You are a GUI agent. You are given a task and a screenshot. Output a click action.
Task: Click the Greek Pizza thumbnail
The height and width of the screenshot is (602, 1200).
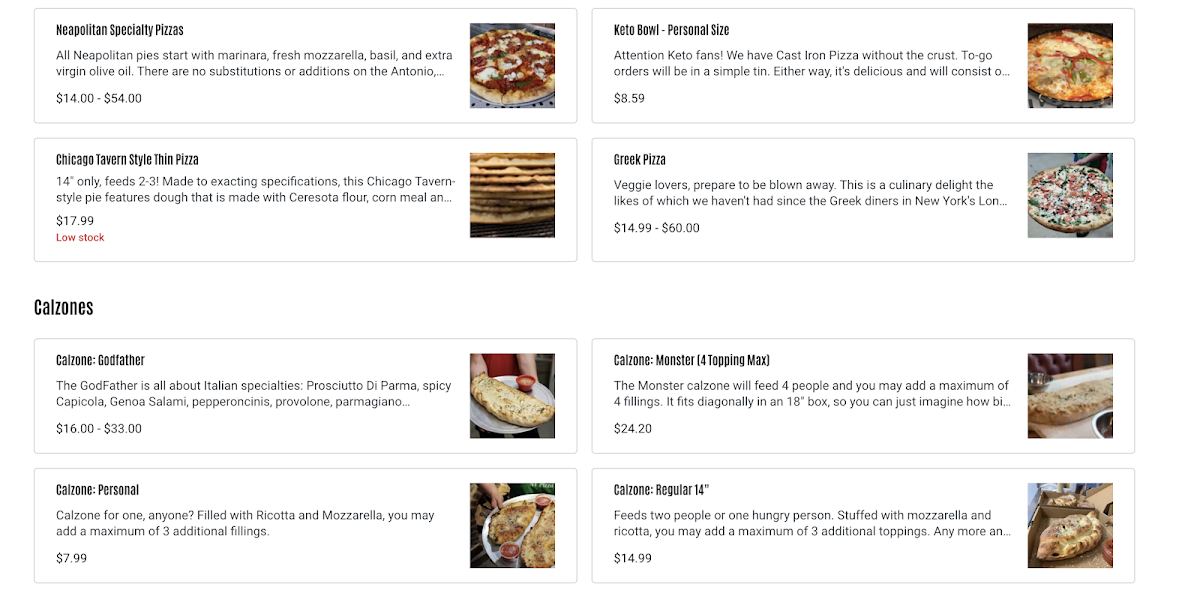coord(1070,195)
